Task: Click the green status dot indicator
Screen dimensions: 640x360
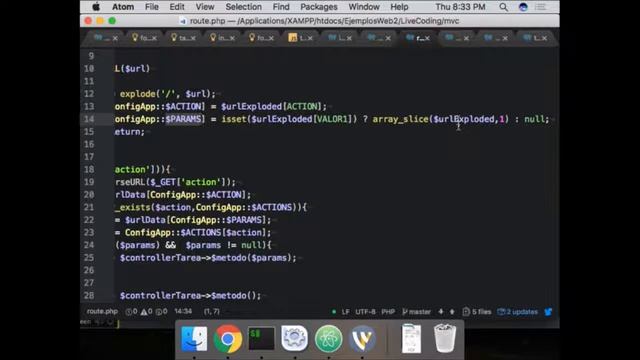Action: tap(334, 312)
